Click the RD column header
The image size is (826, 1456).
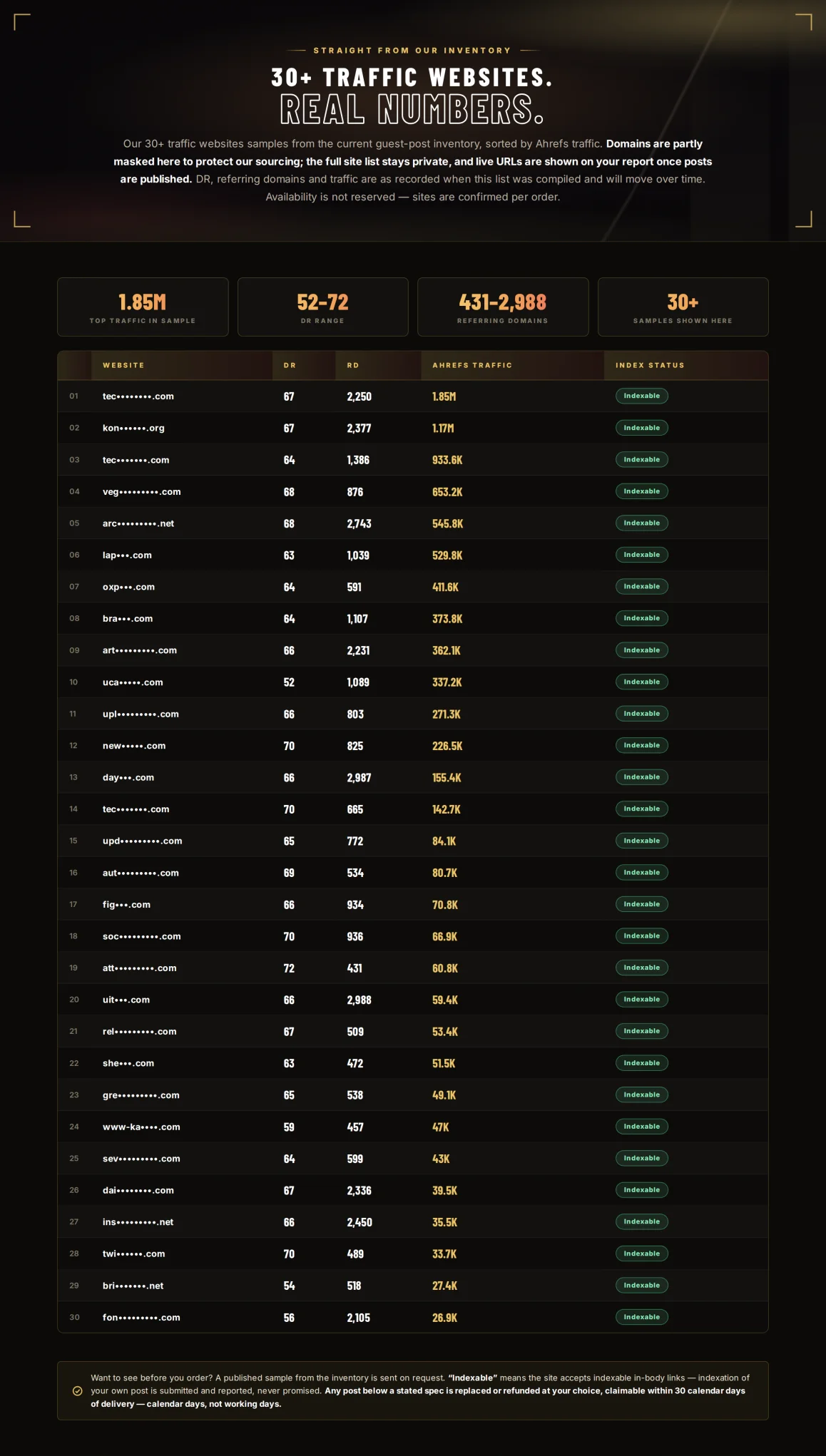(353, 365)
